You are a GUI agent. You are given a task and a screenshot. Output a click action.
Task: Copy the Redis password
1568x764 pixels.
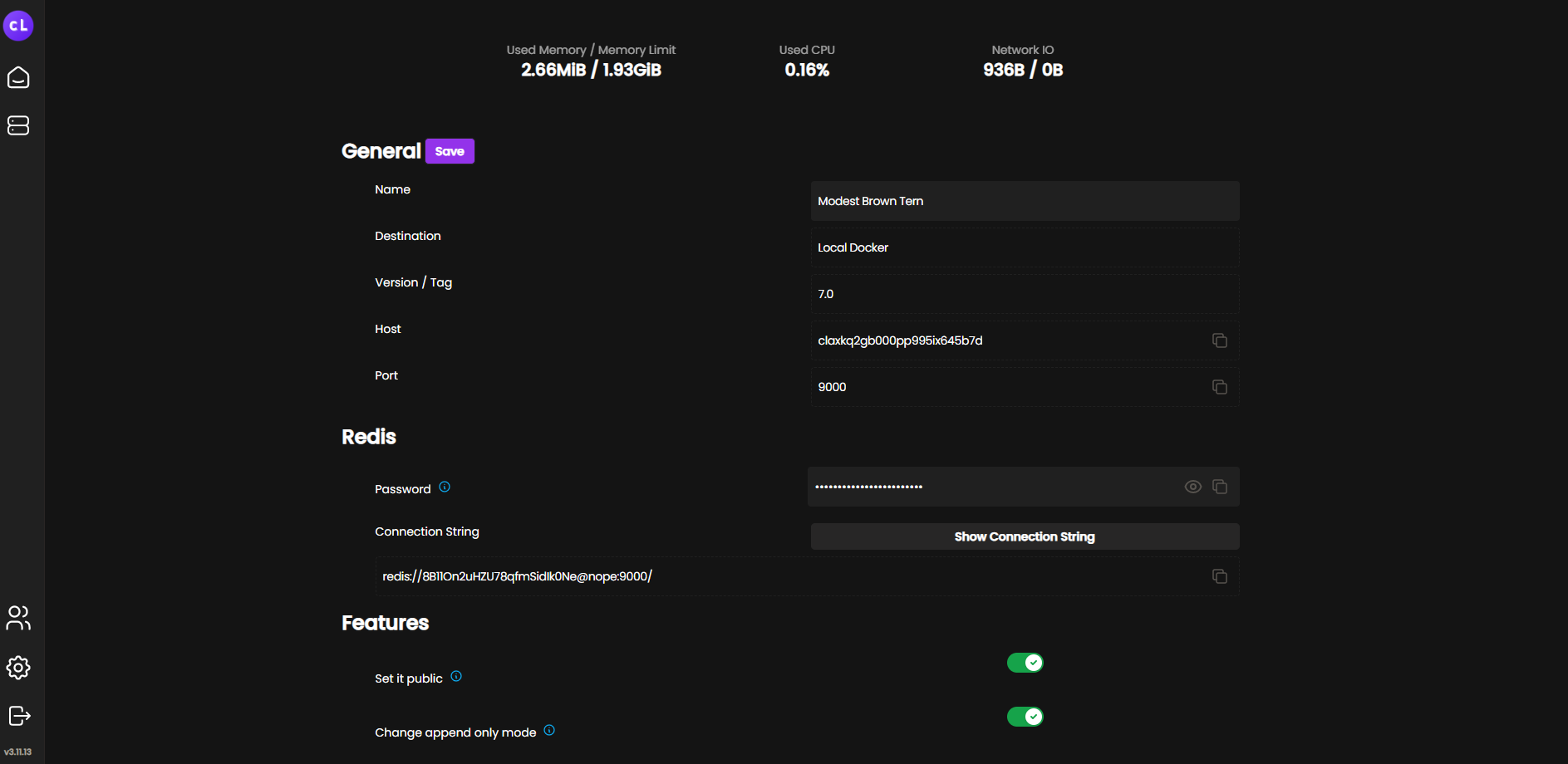tap(1219, 487)
